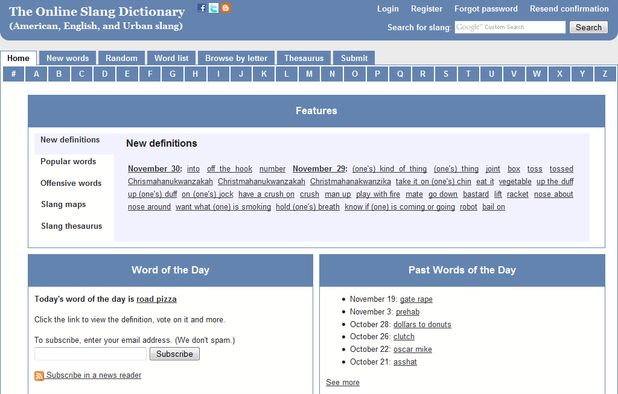Open the Twitter icon in header
This screenshot has height=394, width=618.
click(x=214, y=8)
